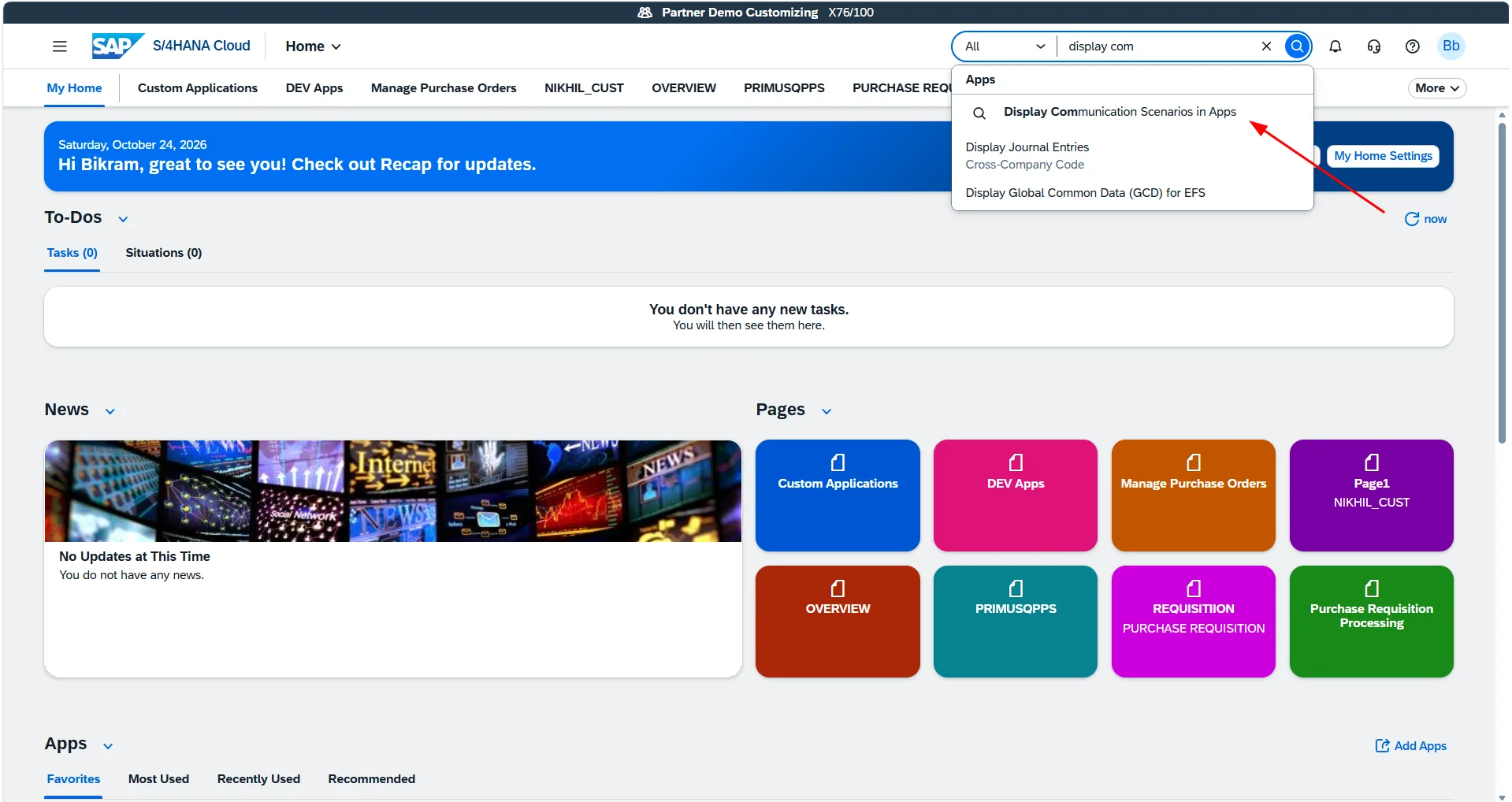Open the Custom Applications page tile
The width and height of the screenshot is (1512, 802).
coord(838,496)
